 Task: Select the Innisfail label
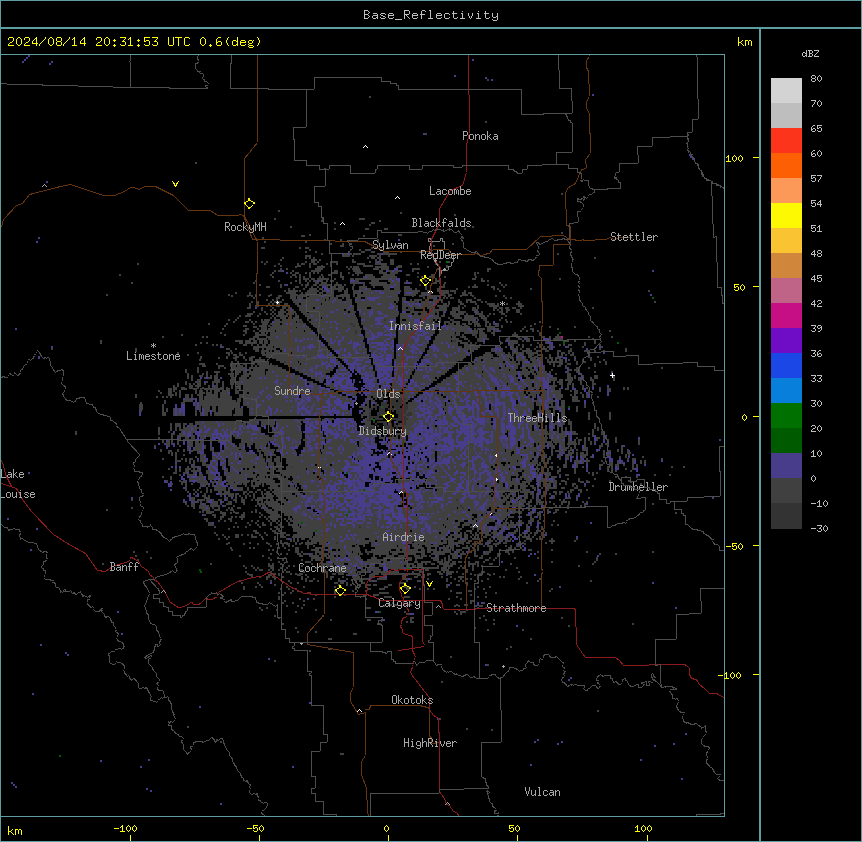point(415,326)
